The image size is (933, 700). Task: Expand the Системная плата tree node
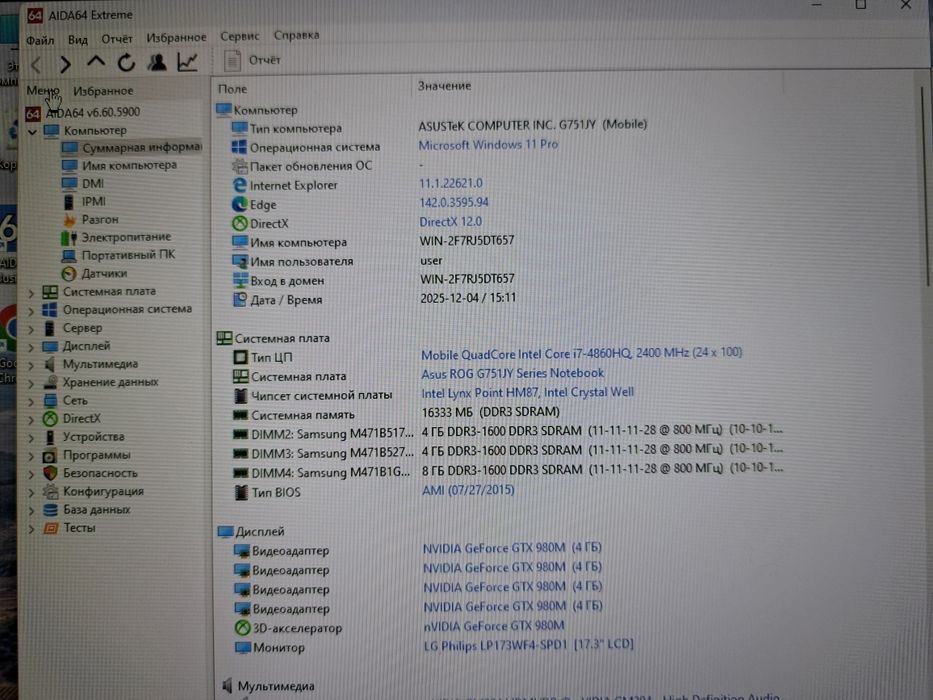[32, 293]
